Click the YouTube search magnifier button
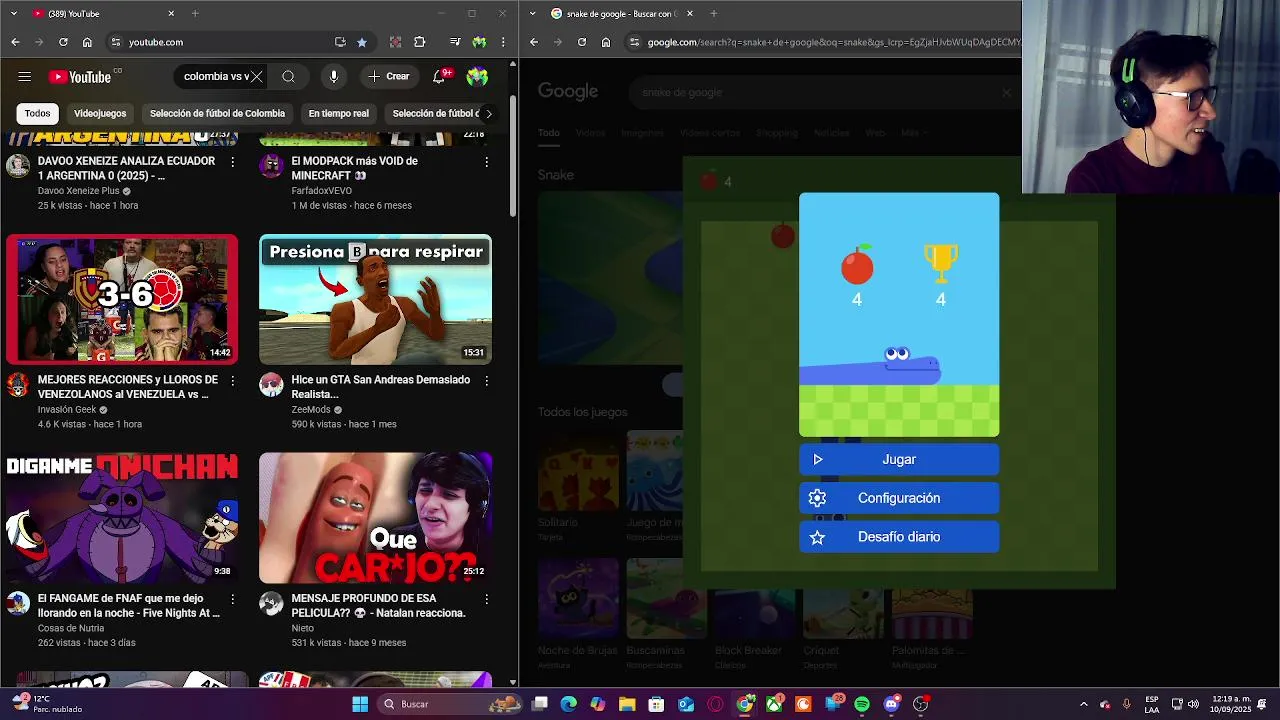The width and height of the screenshot is (1280, 720). pos(288,77)
